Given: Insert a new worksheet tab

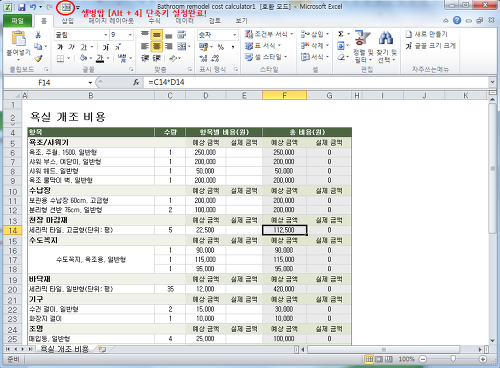Looking at the screenshot, I should (102, 349).
